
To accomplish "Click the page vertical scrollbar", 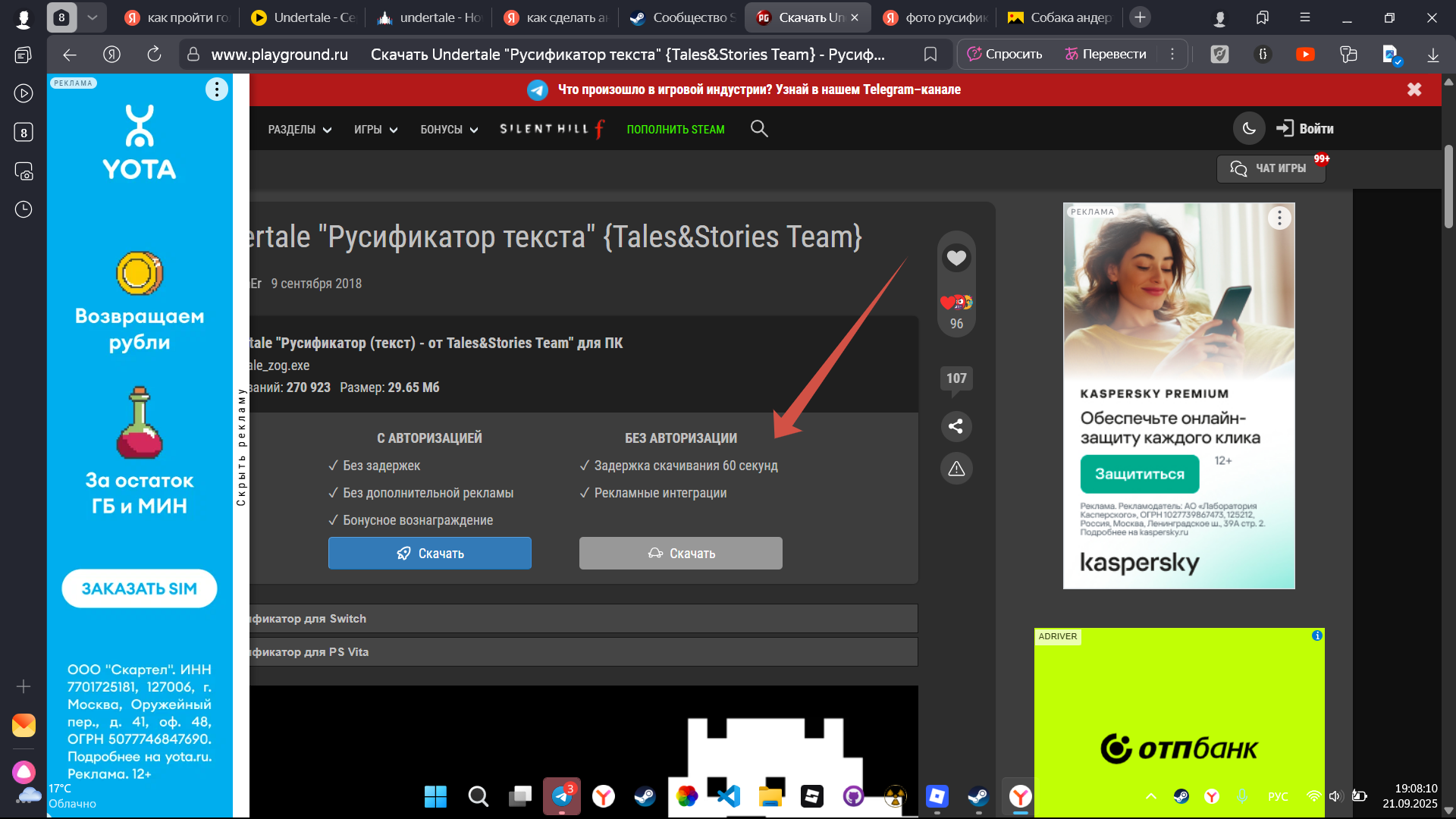I will point(1448,186).
